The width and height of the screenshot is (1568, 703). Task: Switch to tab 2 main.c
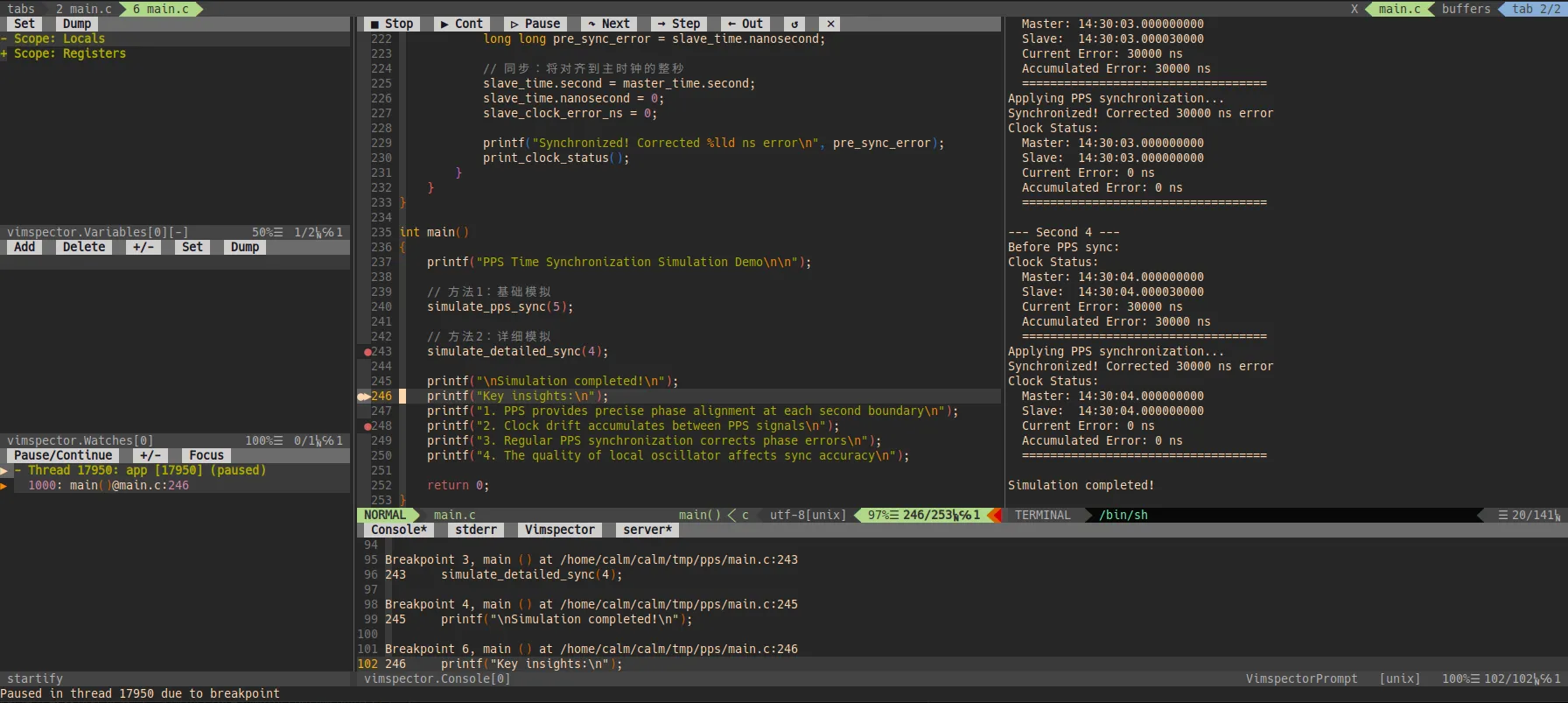[84, 9]
